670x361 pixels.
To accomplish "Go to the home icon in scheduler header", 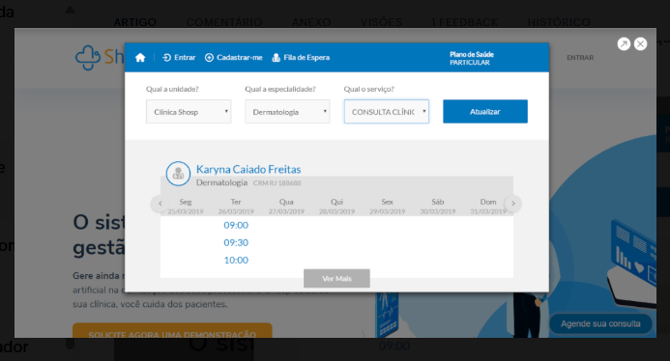I will (140, 58).
